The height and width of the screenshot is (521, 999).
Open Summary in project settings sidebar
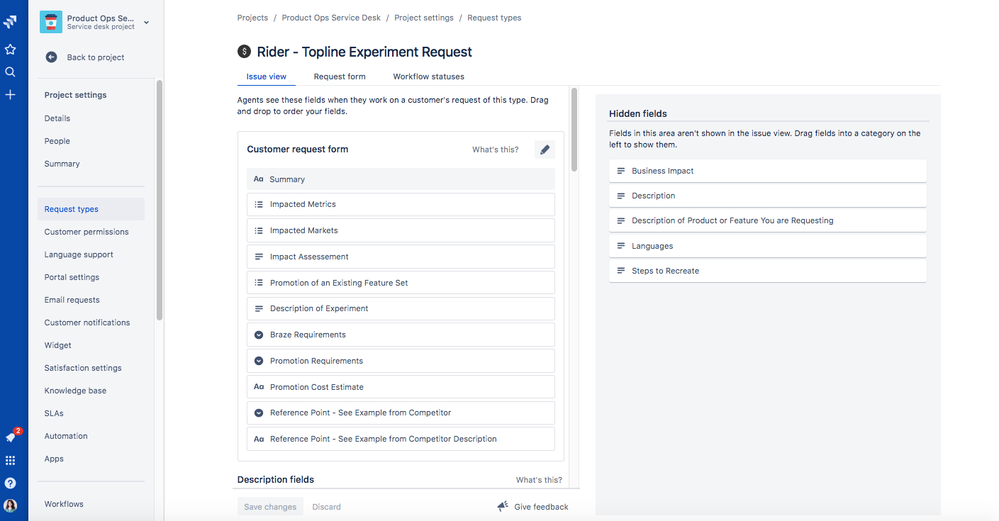coord(62,164)
